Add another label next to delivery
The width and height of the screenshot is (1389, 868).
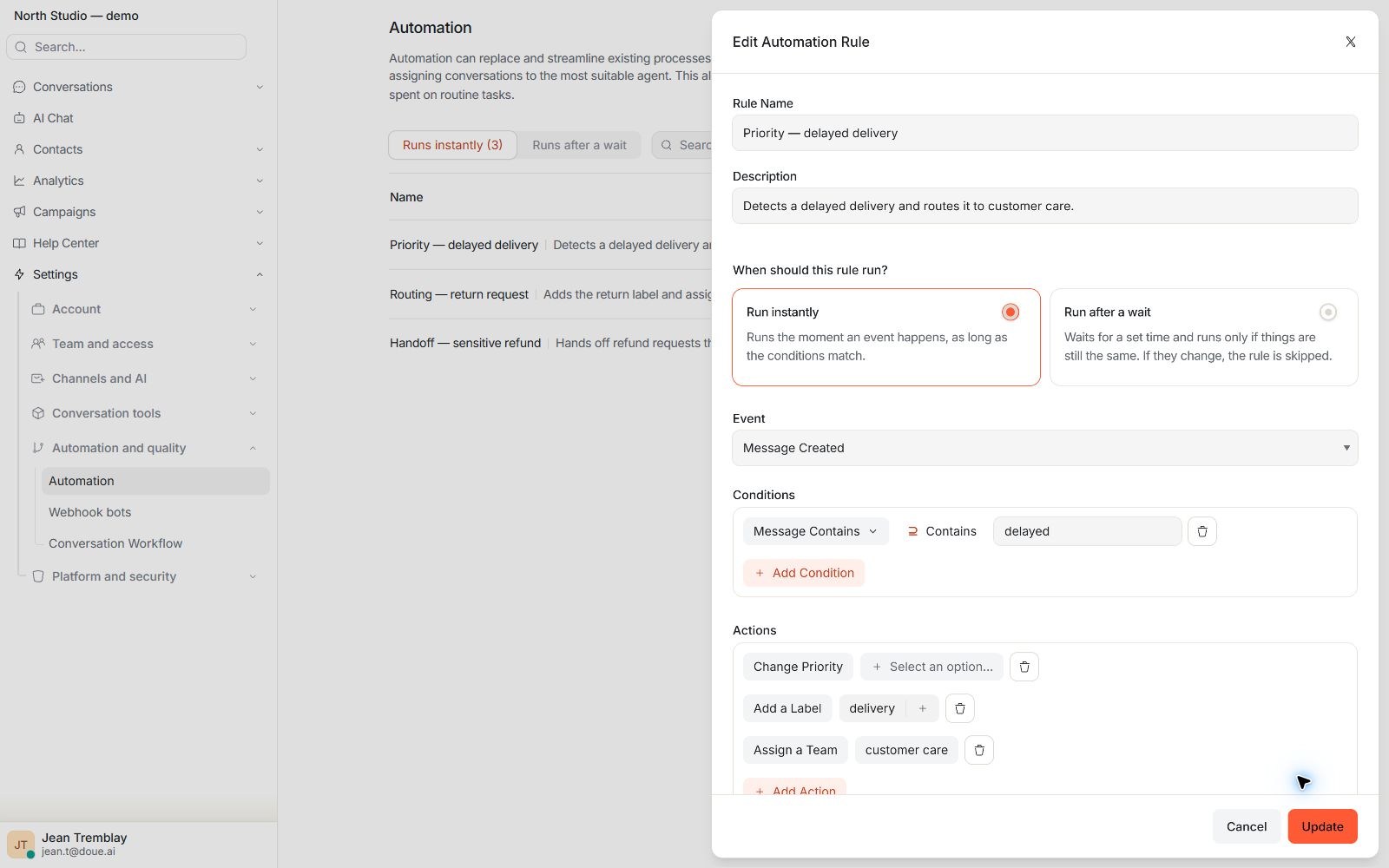[922, 708]
